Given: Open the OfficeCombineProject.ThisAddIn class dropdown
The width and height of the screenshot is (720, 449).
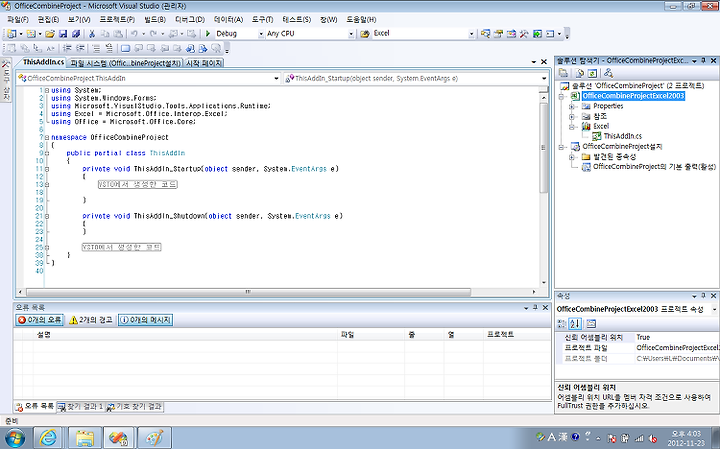Looking at the screenshot, I should 276,79.
